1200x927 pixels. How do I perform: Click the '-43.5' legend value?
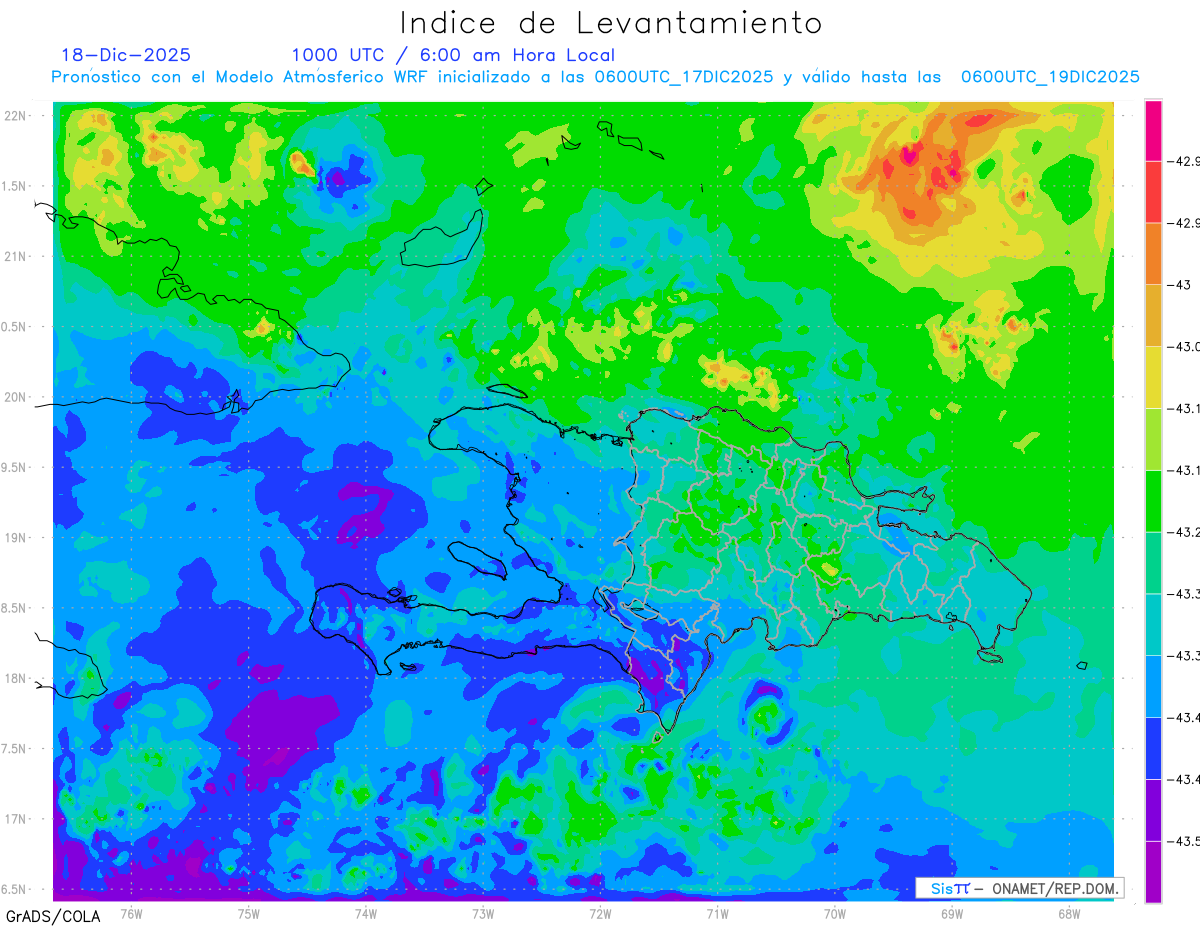(1185, 841)
